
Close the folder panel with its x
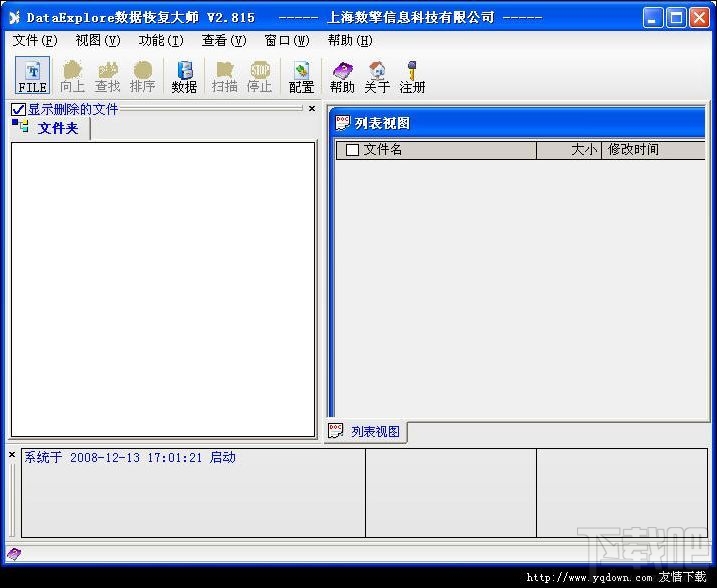click(x=312, y=108)
